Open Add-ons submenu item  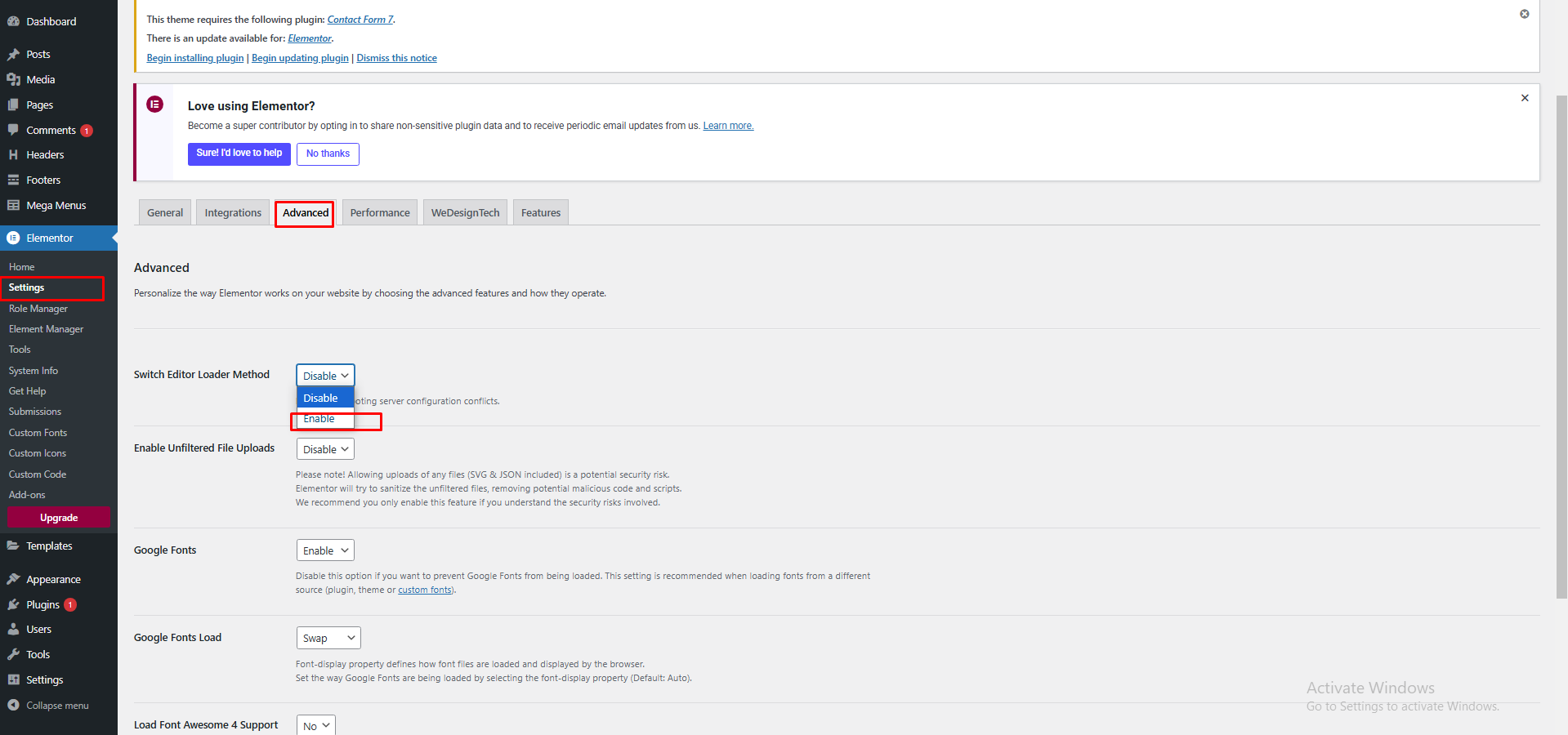click(x=27, y=495)
